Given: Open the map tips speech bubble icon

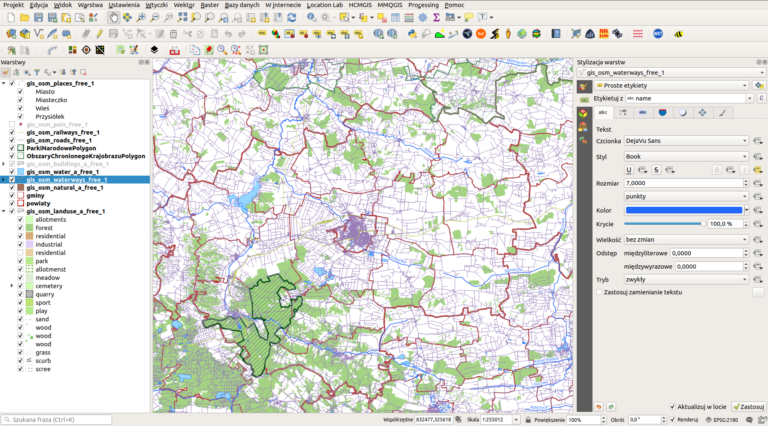Looking at the screenshot, I should click(469, 18).
